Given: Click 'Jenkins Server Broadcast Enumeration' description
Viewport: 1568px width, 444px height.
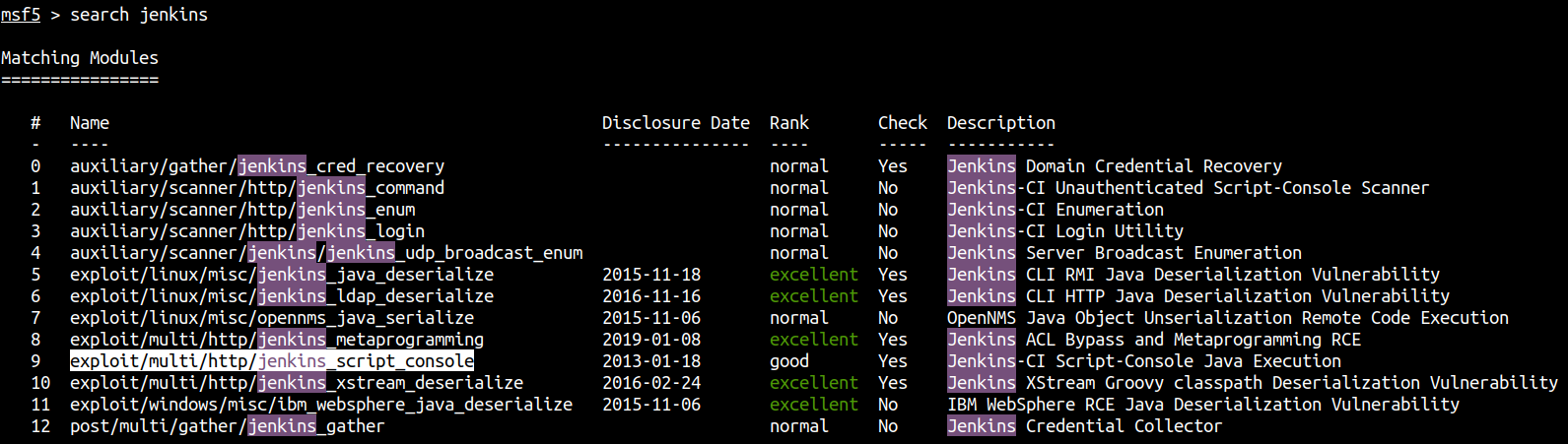Looking at the screenshot, I should [x=1125, y=253].
